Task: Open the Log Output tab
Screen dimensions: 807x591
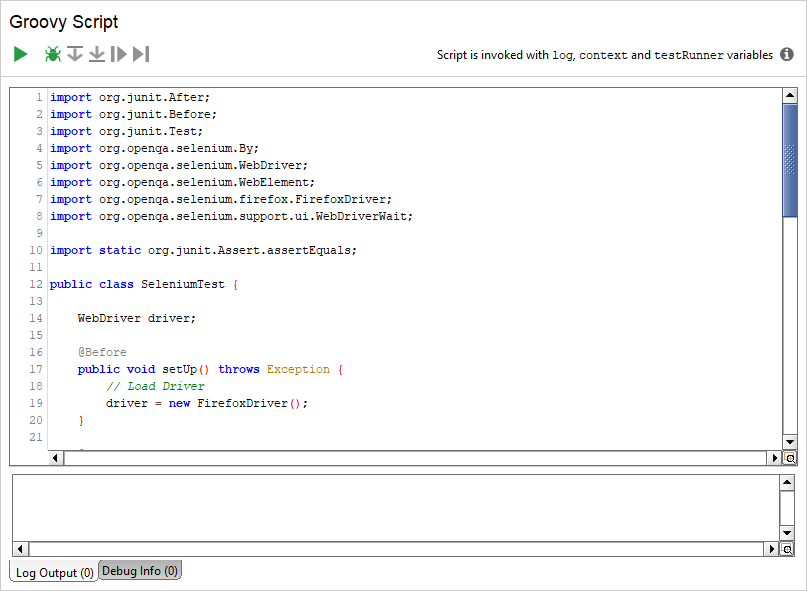Action: tap(52, 571)
